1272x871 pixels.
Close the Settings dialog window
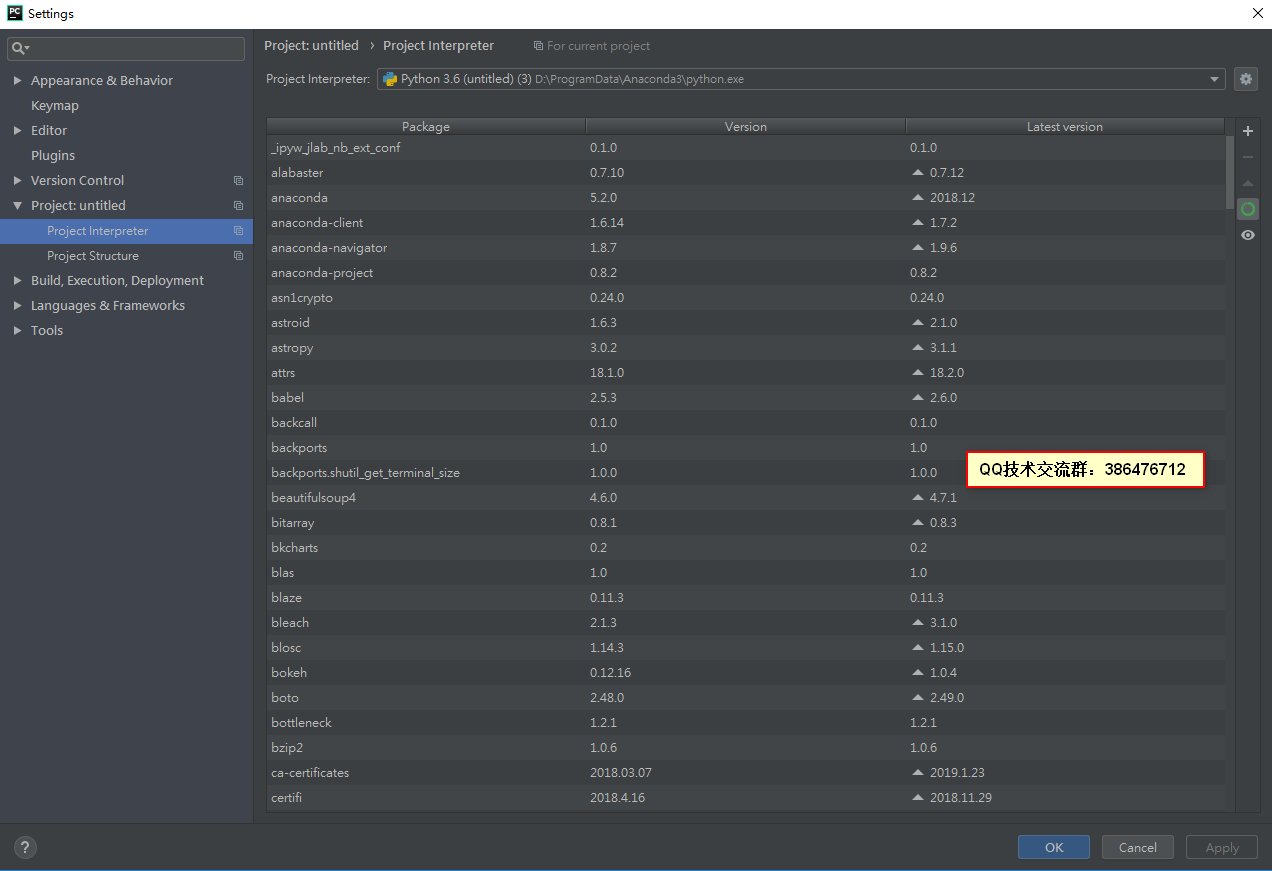pos(1257,13)
